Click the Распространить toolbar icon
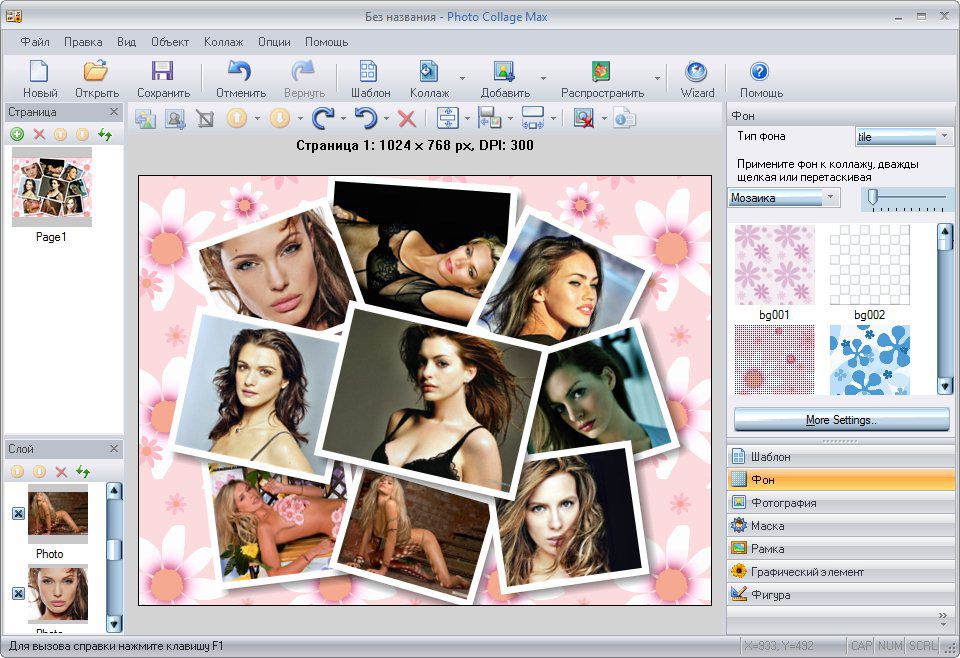 coord(601,72)
